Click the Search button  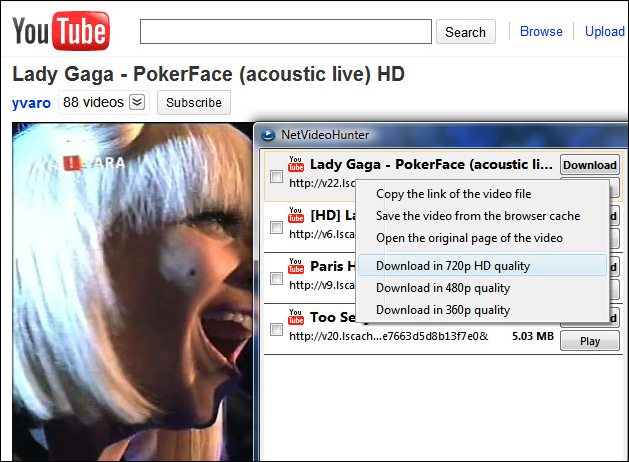(x=465, y=32)
